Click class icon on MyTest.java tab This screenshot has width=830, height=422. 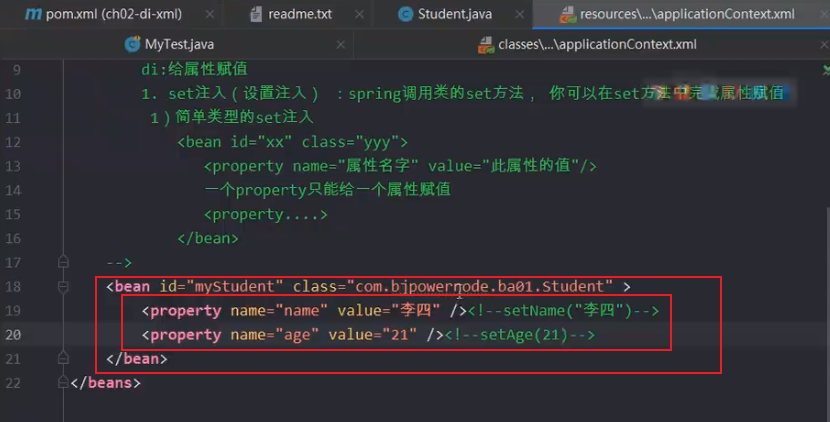click(x=132, y=44)
